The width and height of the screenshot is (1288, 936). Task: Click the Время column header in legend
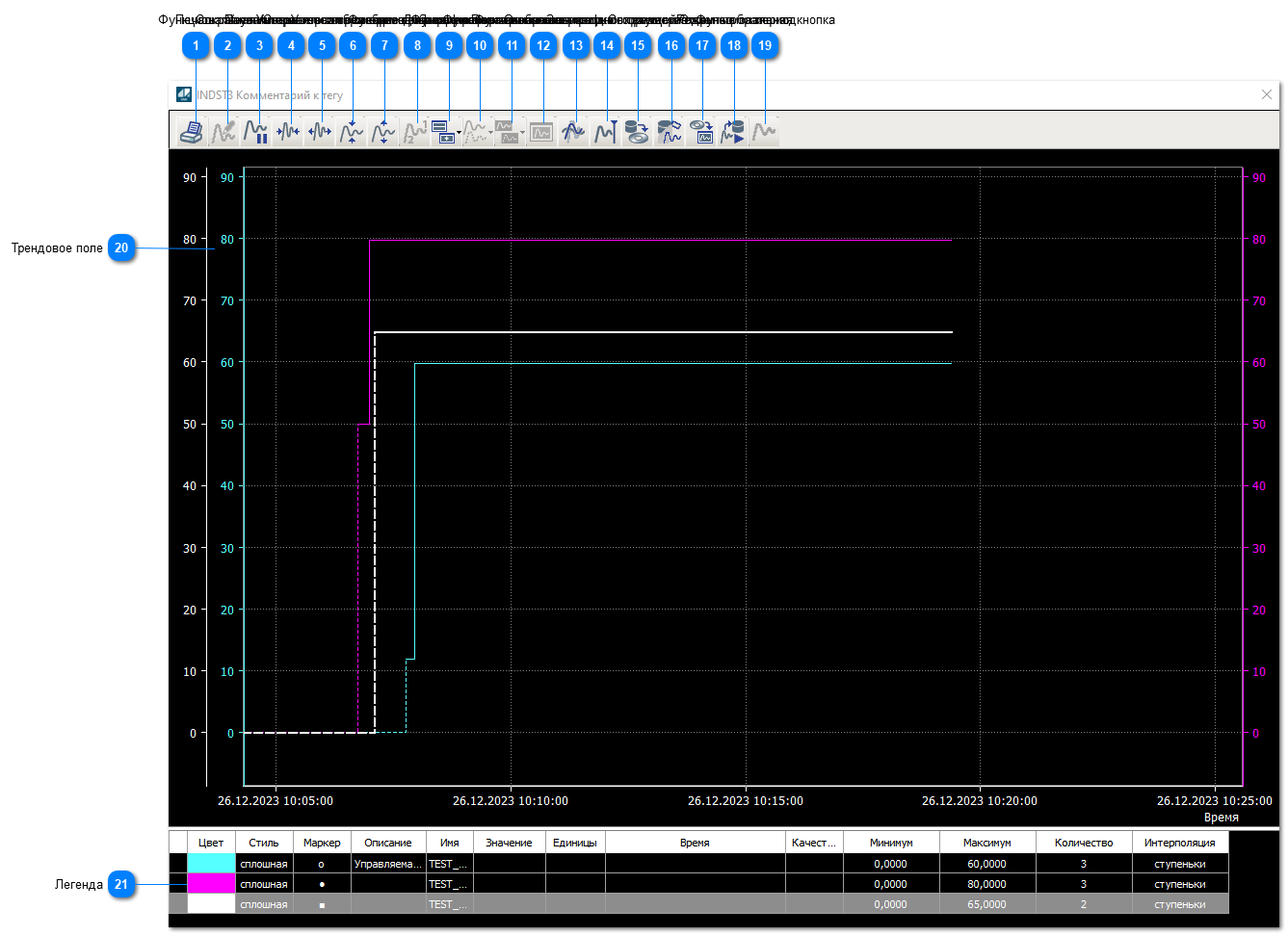695,843
